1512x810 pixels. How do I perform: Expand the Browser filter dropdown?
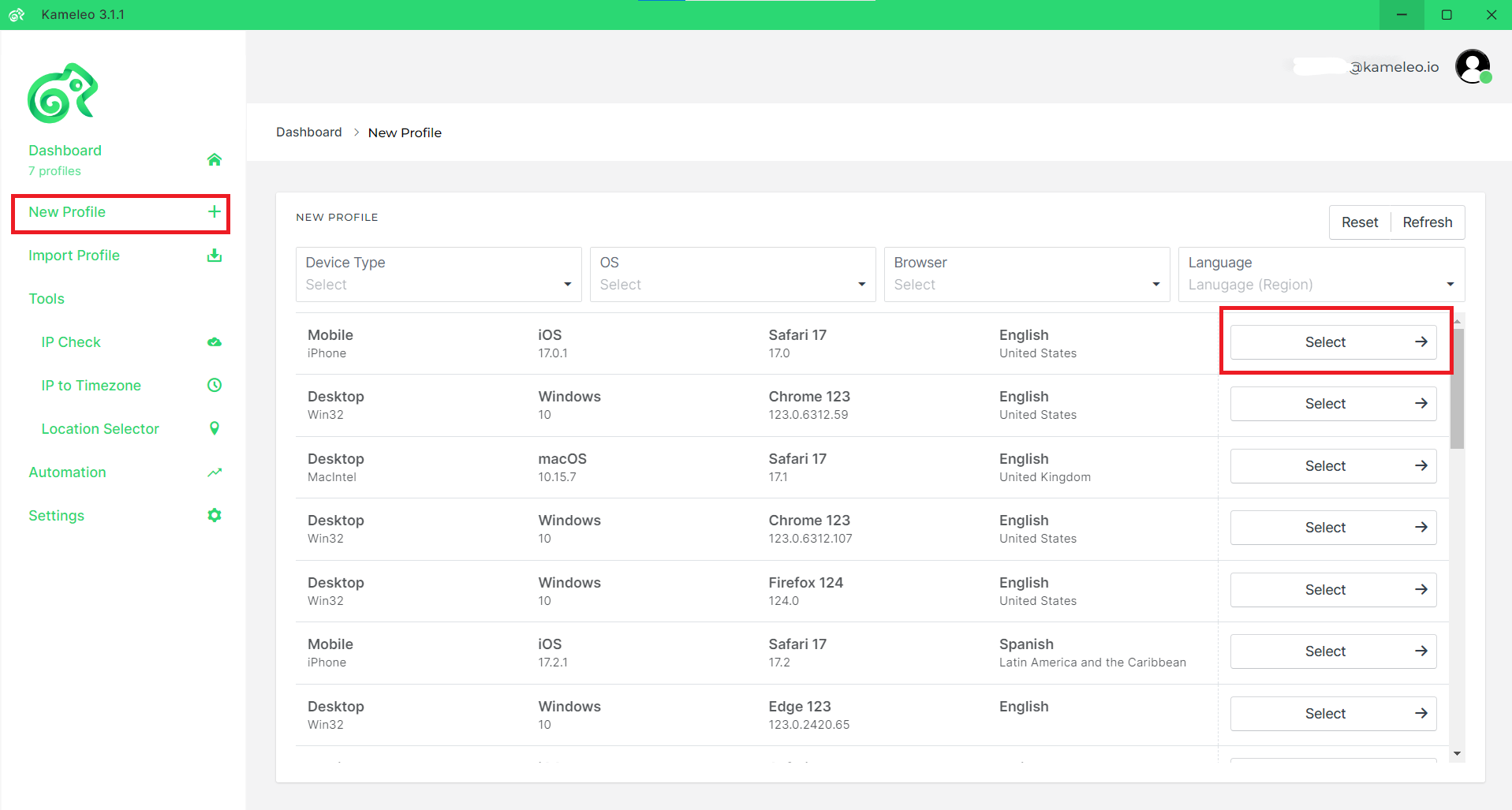1027,274
